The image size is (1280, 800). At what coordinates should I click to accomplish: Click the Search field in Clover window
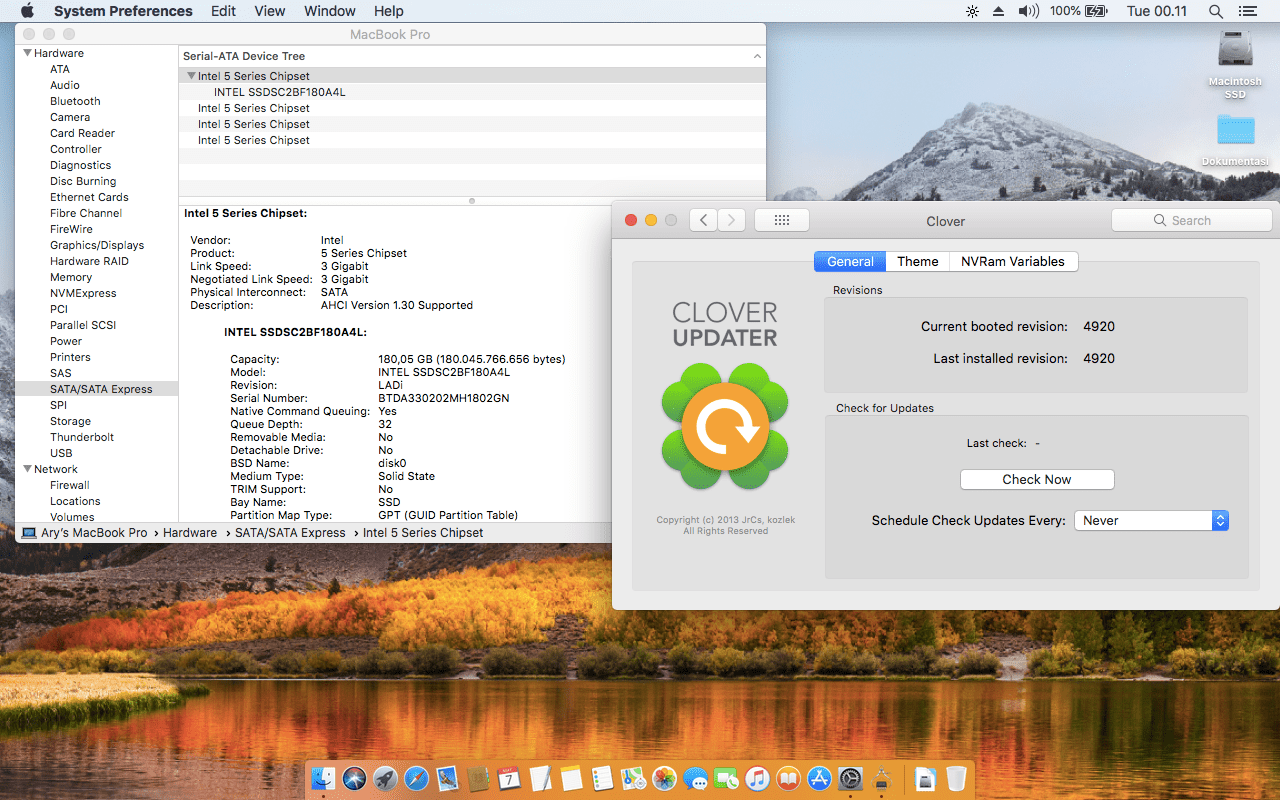pyautogui.click(x=1191, y=220)
